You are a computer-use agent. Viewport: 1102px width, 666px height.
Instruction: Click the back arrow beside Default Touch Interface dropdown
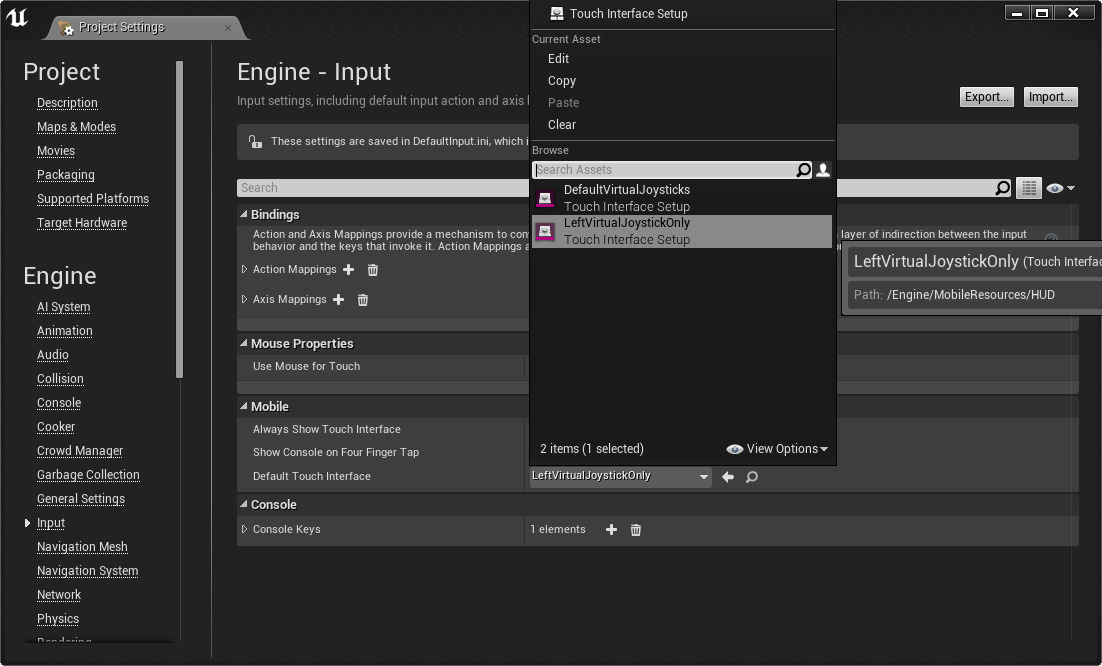[x=728, y=477]
